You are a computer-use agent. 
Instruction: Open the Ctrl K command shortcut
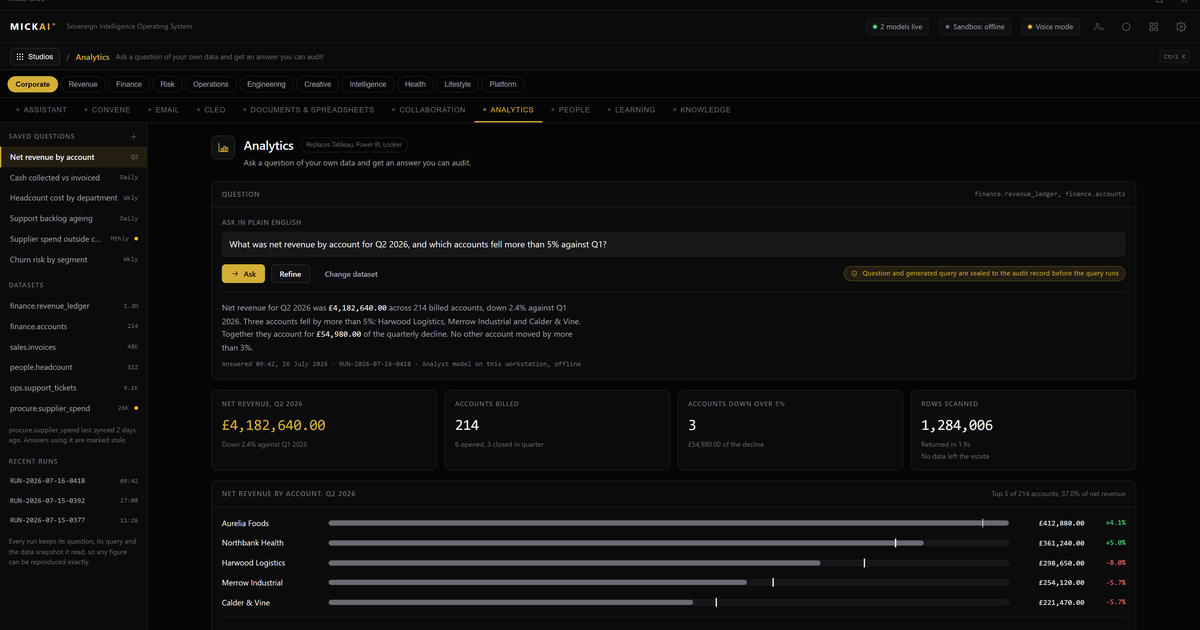tap(1174, 57)
